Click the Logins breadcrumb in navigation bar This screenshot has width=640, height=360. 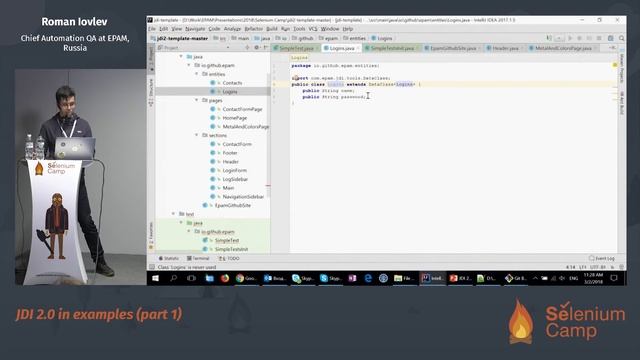382,38
